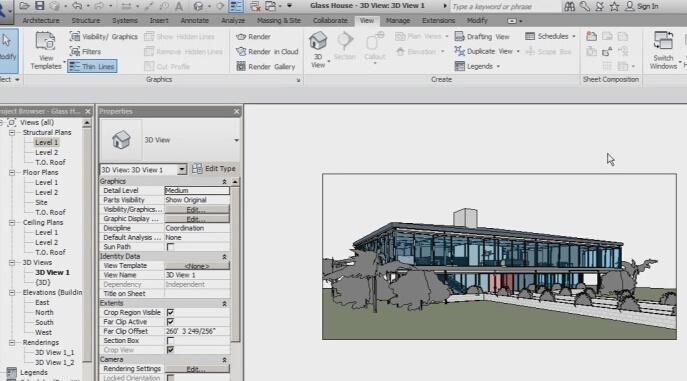Screen dimensions: 687x381
Task: Click the Open folder icon in quick access toolbar
Action: (x=25, y=6)
